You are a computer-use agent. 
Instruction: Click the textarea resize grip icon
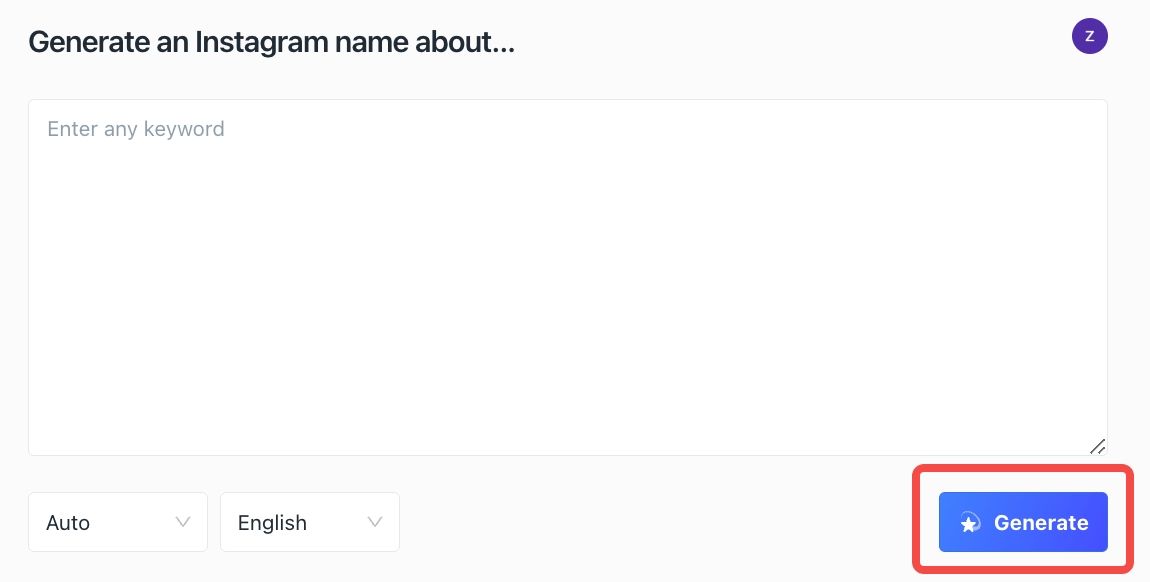pyautogui.click(x=1097, y=446)
